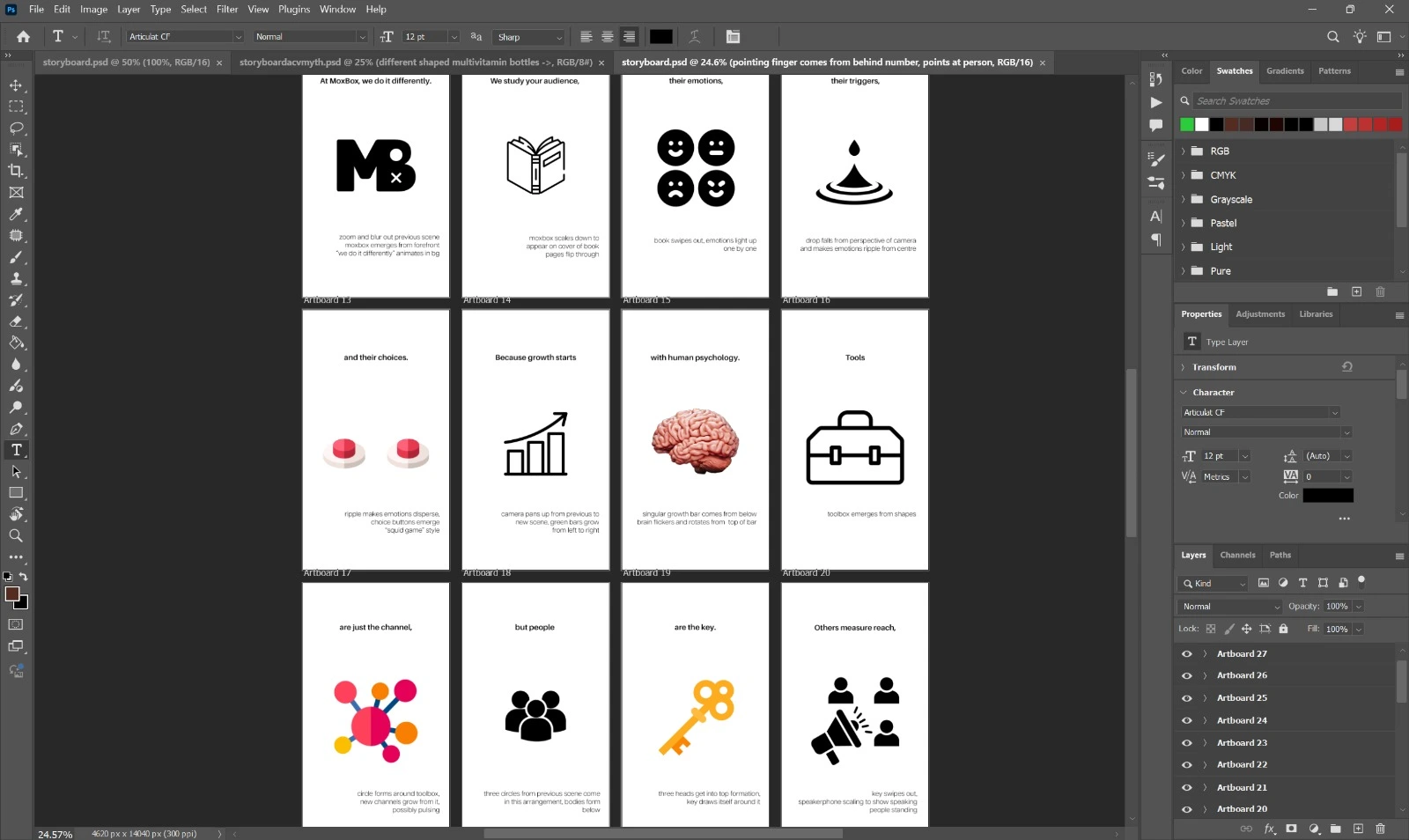
Task: Click the green swatch in Swatches
Action: point(1187,124)
